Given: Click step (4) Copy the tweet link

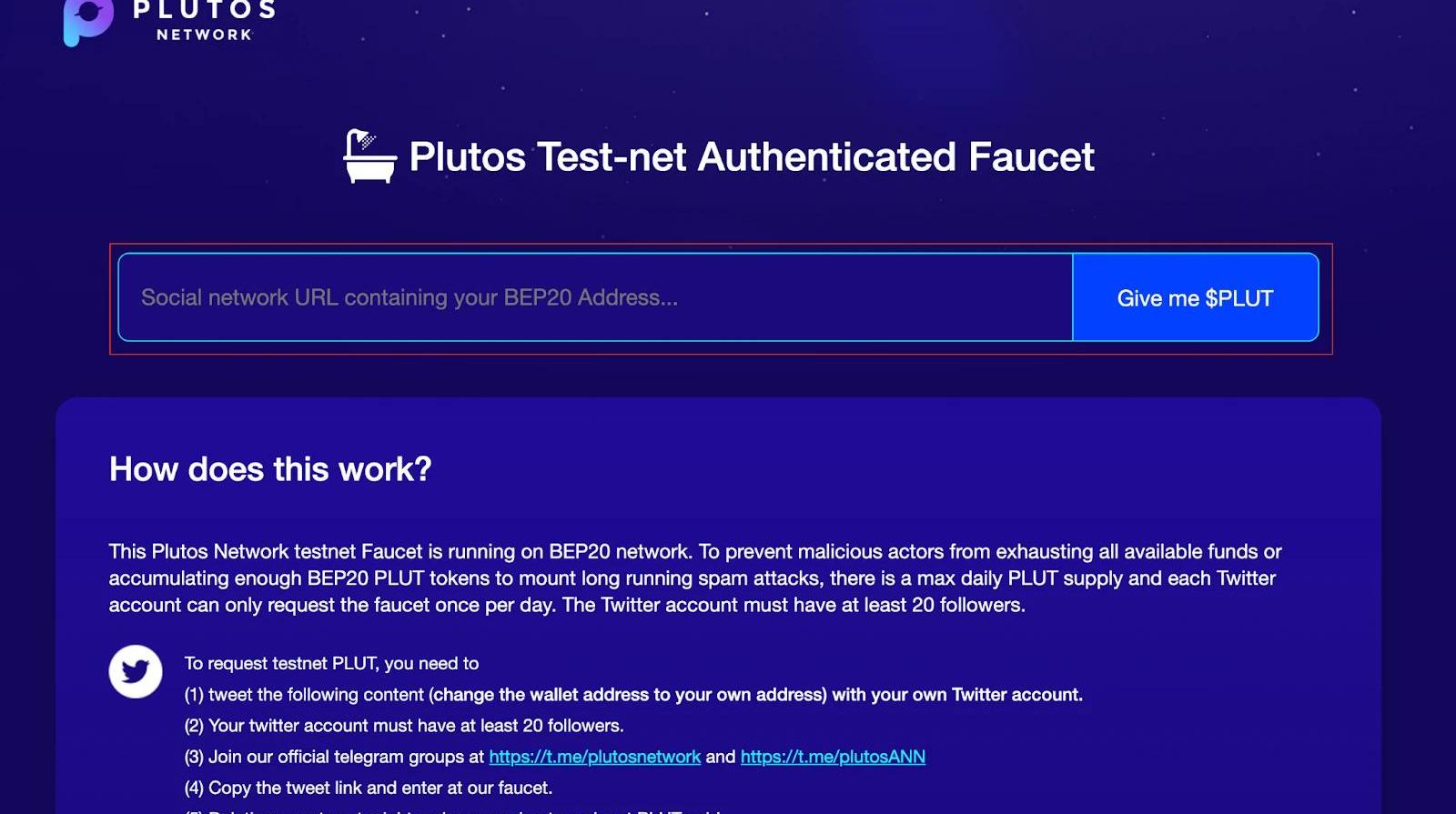Looking at the screenshot, I should (x=369, y=788).
